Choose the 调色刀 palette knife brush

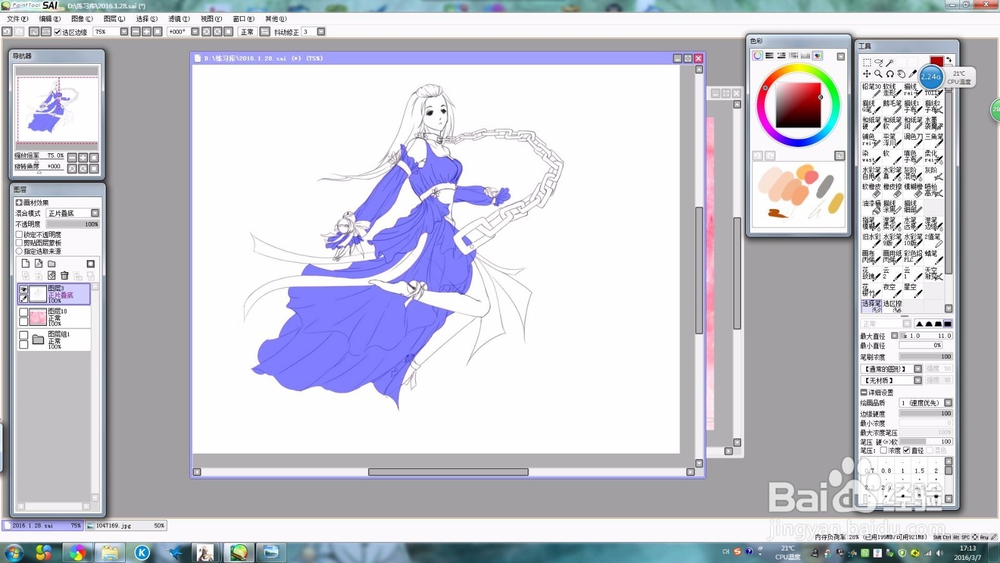click(x=913, y=140)
